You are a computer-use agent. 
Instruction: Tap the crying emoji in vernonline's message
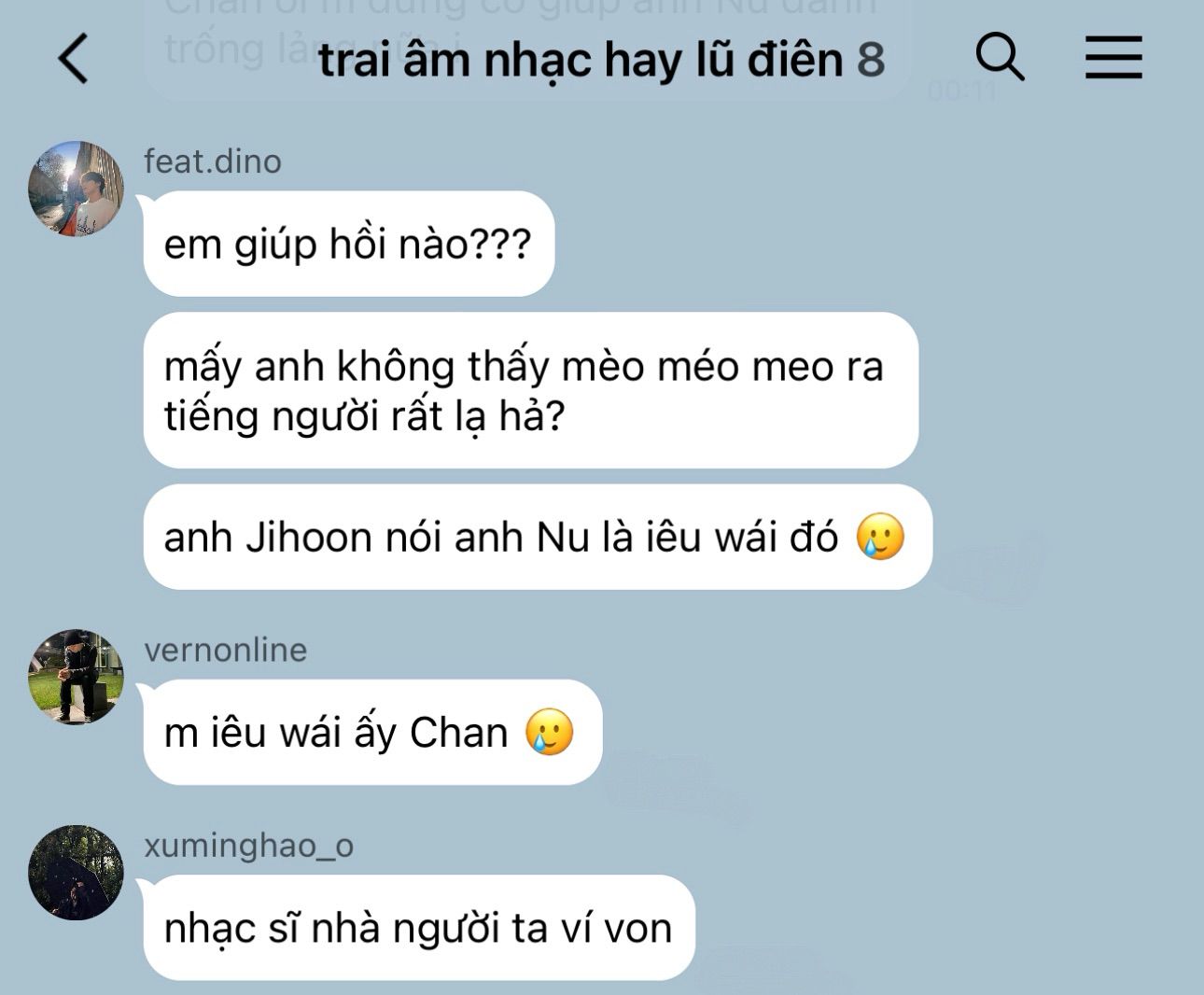point(550,733)
